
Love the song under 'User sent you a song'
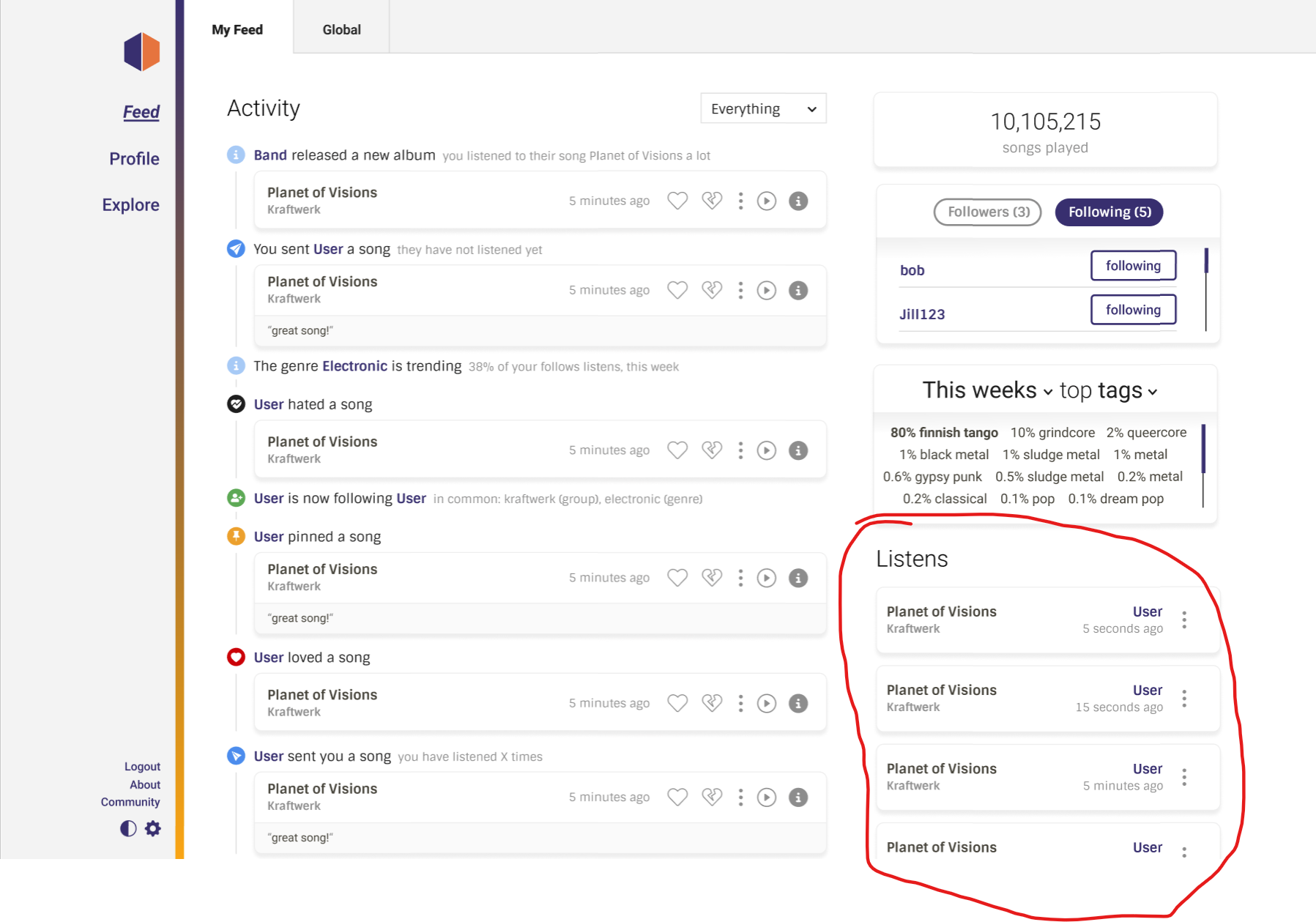[x=677, y=797]
